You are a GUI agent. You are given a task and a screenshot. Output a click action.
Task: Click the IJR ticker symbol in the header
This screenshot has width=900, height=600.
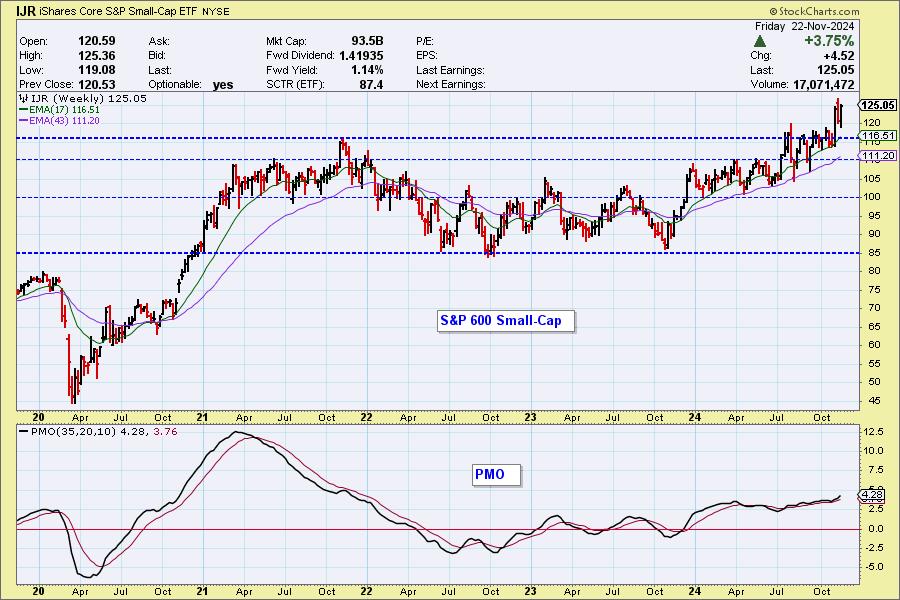tap(26, 10)
